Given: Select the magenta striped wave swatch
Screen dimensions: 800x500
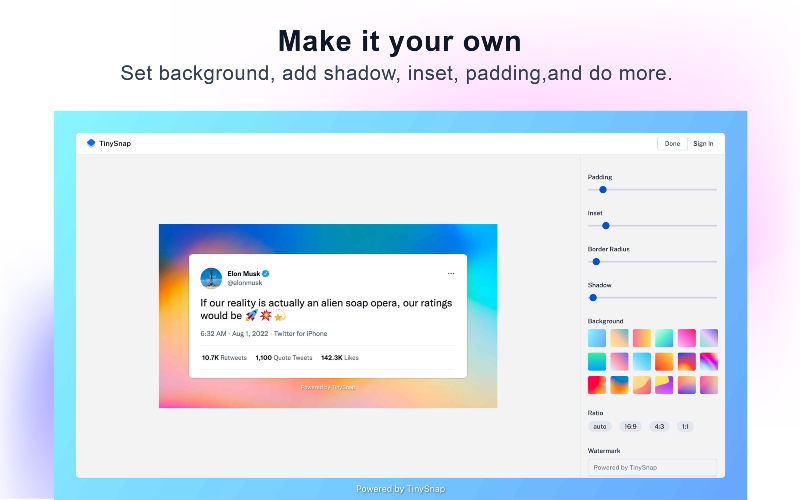Looking at the screenshot, I should pos(709,361).
